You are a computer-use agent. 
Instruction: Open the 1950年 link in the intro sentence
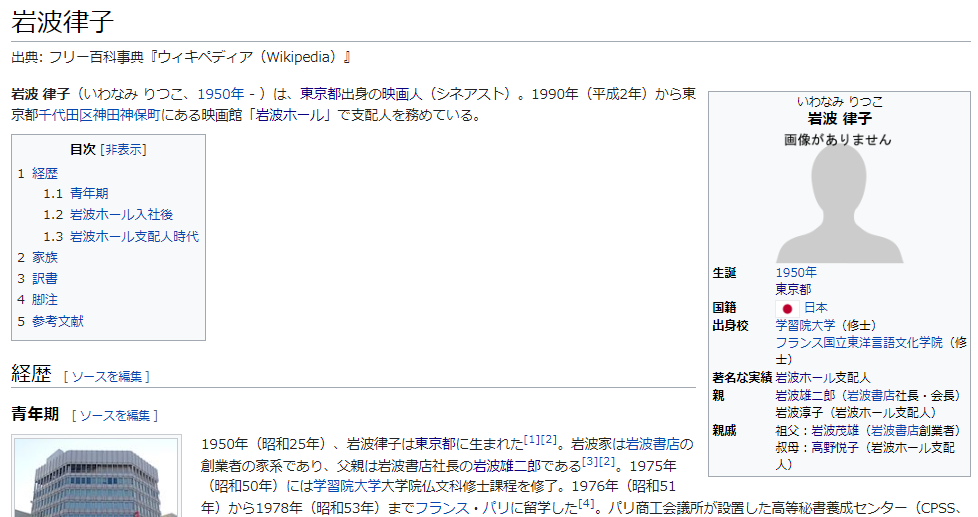[220, 94]
